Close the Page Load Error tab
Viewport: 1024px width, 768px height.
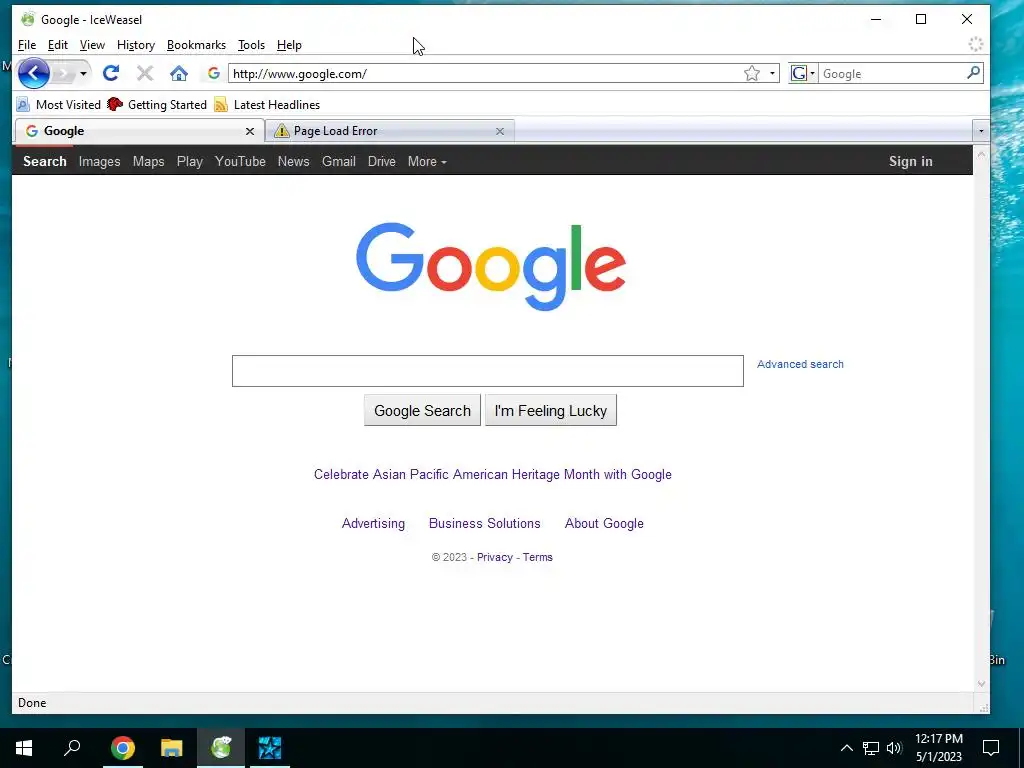click(500, 131)
